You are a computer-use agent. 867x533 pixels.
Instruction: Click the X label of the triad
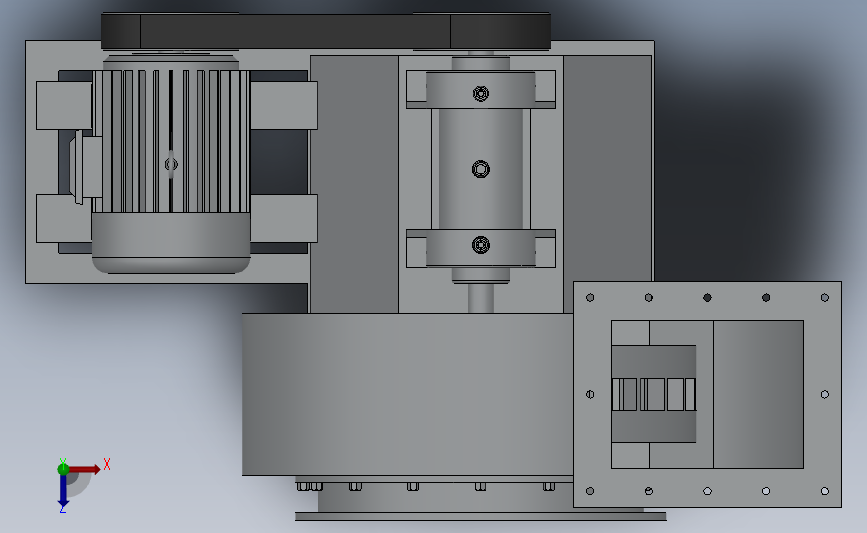click(x=107, y=464)
